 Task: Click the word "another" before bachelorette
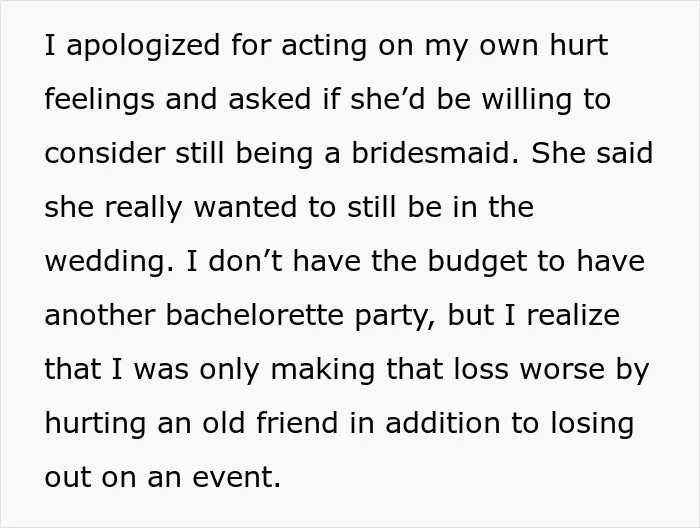tap(100, 315)
